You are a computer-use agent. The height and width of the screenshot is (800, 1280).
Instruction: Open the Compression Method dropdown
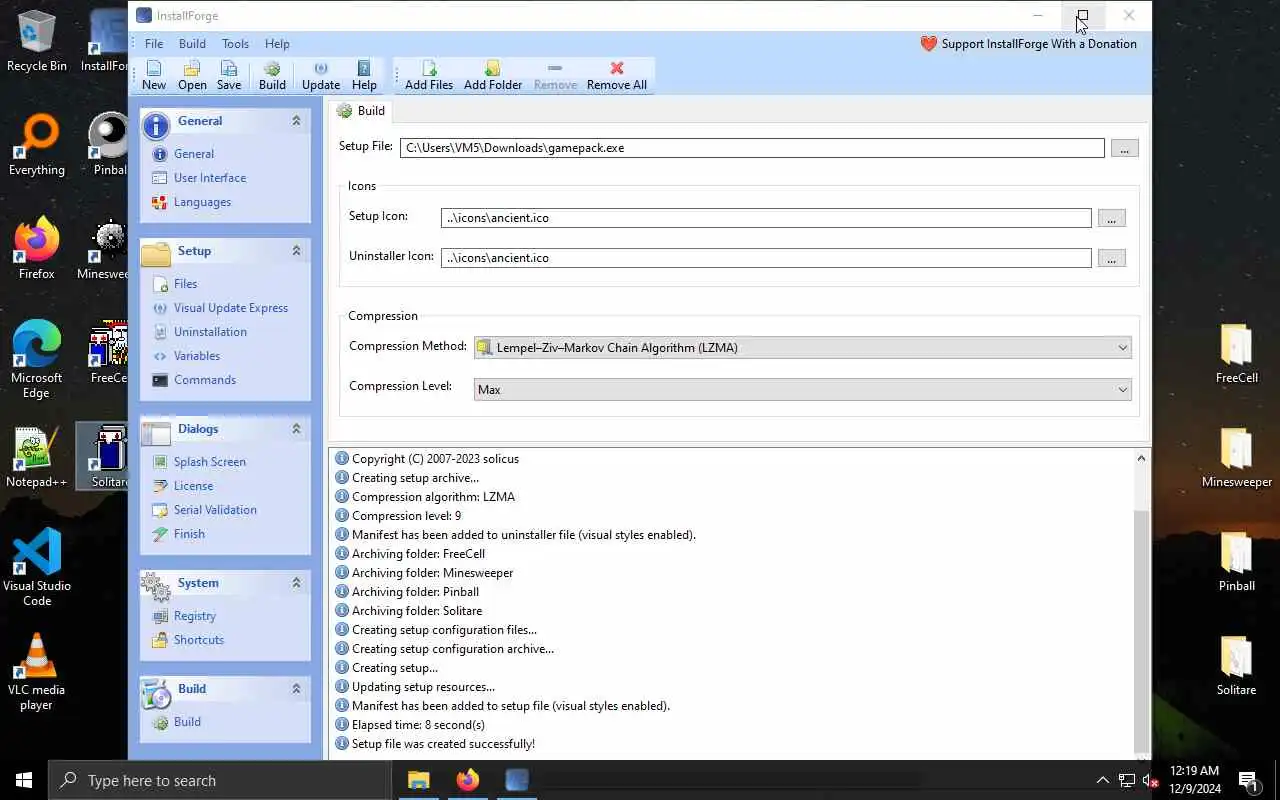point(802,348)
